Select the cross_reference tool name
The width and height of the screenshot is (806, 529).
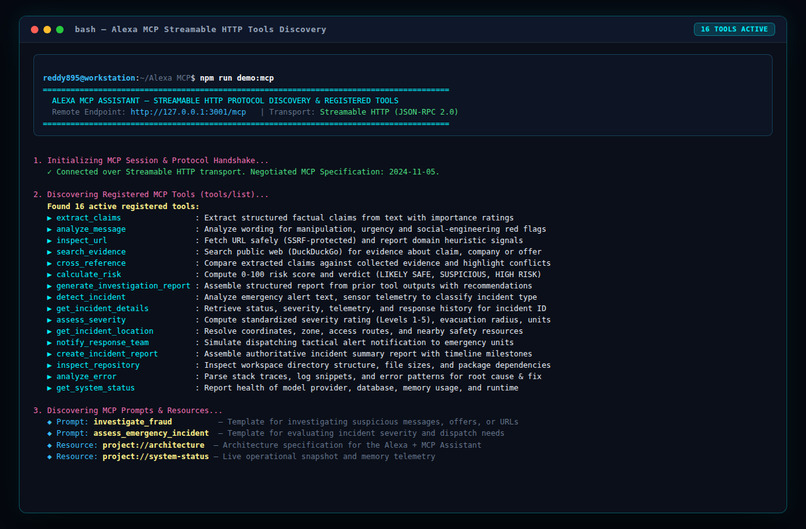(91, 263)
